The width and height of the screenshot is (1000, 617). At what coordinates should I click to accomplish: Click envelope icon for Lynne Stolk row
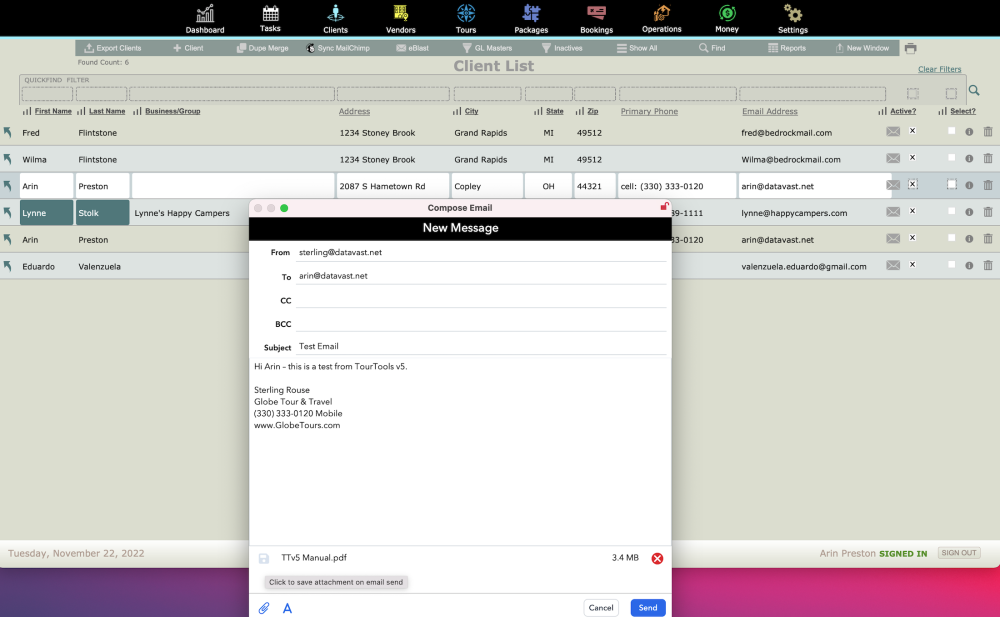click(893, 212)
